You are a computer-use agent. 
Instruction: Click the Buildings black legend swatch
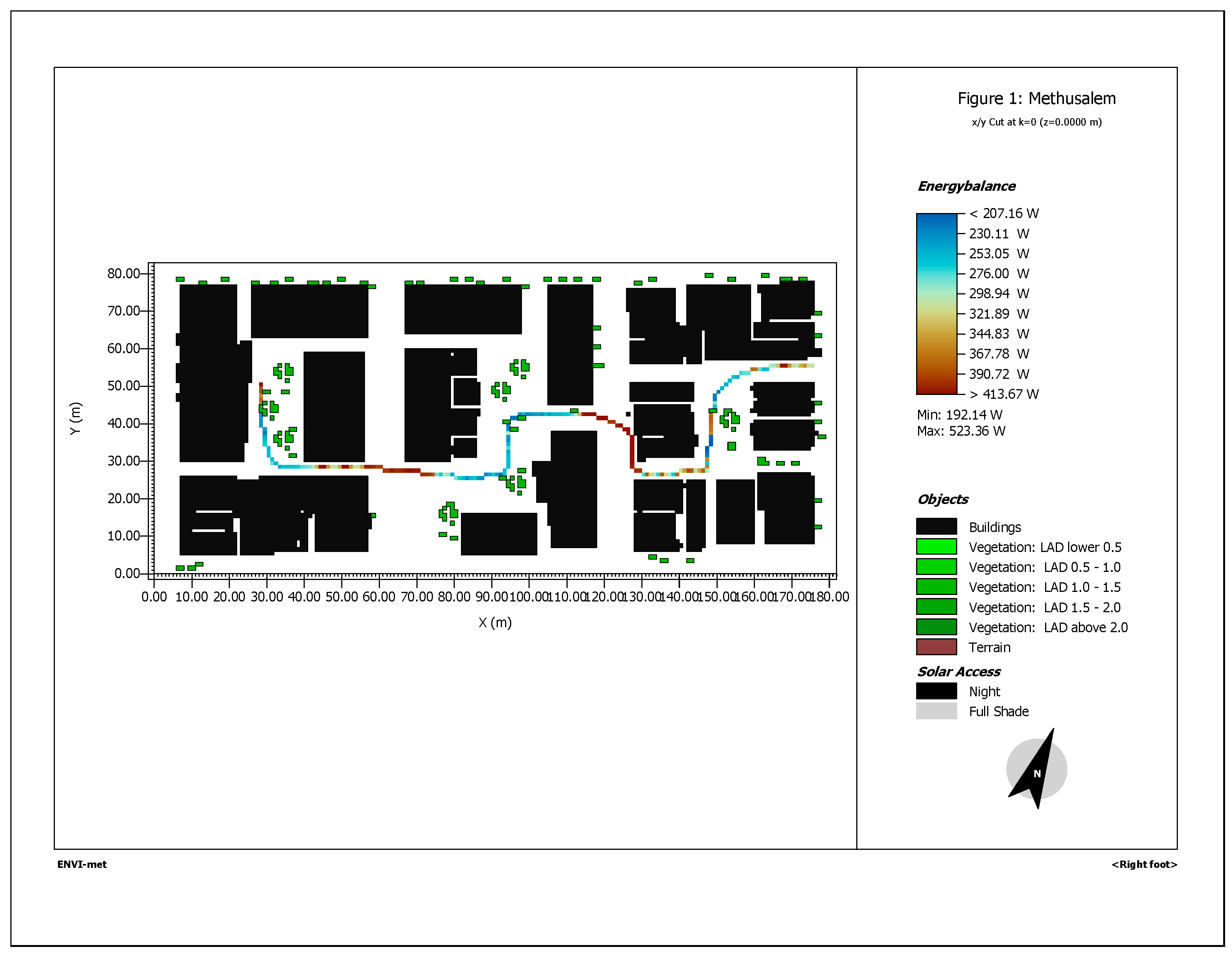tap(936, 526)
